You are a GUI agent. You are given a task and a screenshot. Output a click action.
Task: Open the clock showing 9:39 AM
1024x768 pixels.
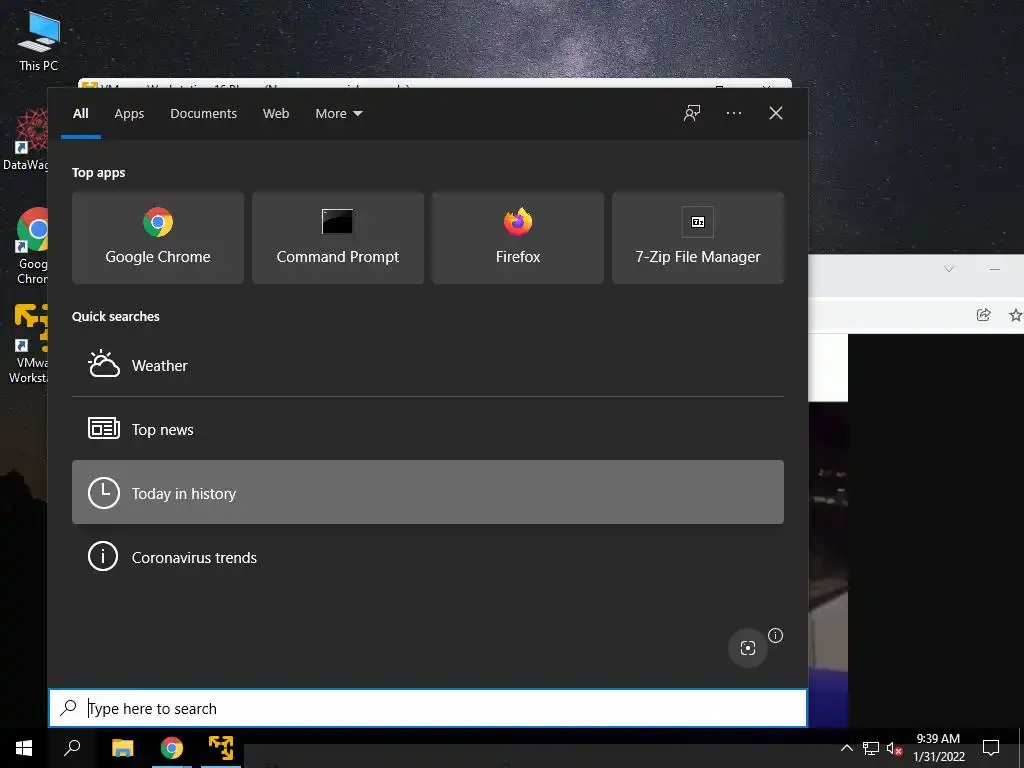pos(938,748)
